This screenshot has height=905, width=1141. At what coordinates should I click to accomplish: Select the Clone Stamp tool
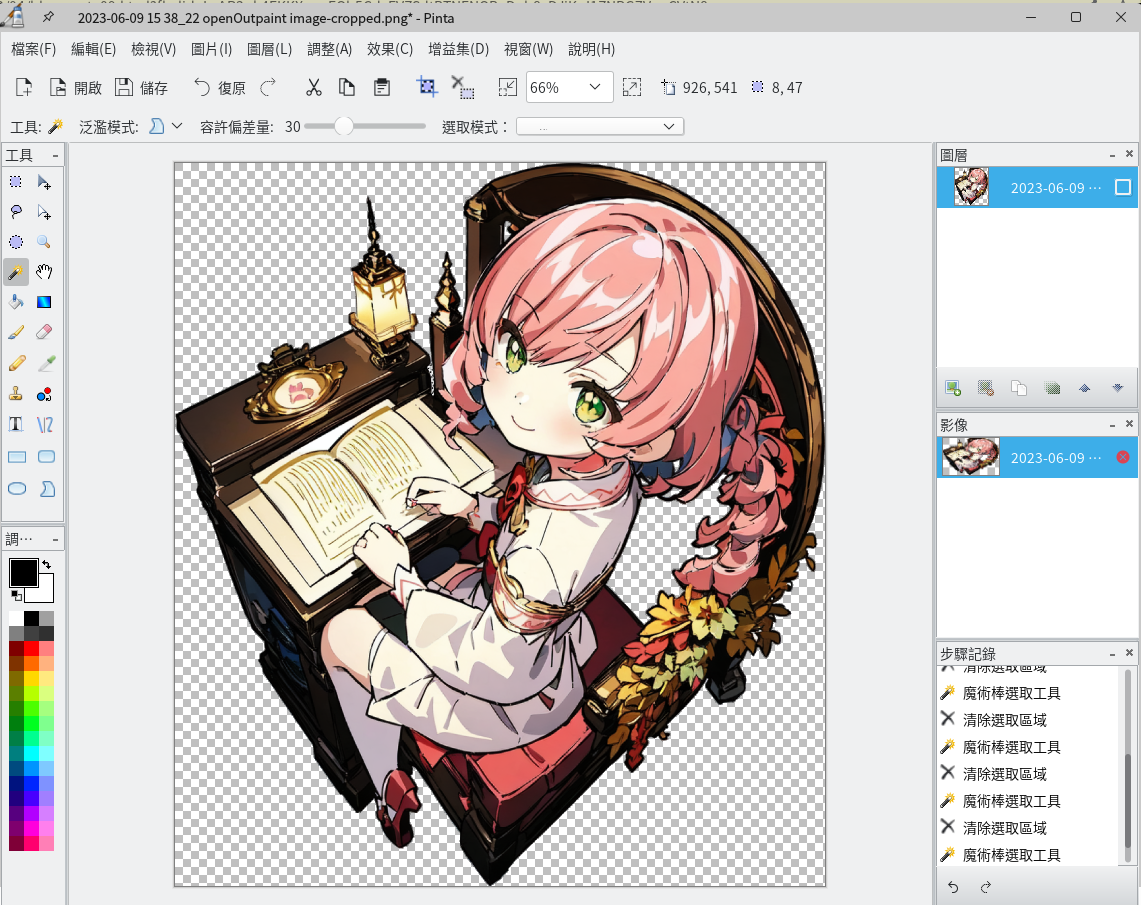(x=16, y=394)
